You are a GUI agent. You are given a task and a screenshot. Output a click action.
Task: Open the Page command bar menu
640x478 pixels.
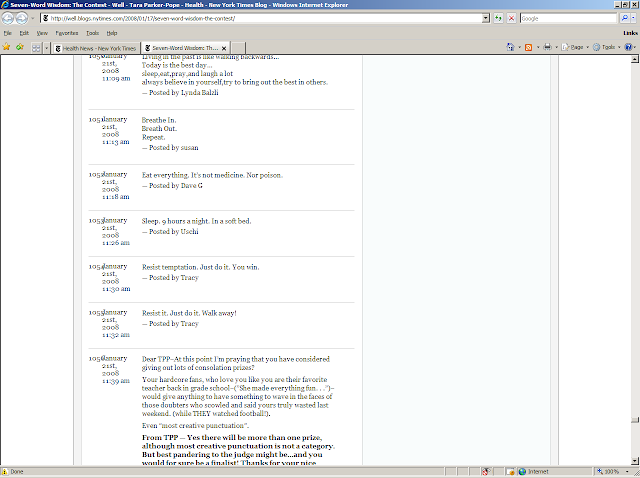[575, 47]
